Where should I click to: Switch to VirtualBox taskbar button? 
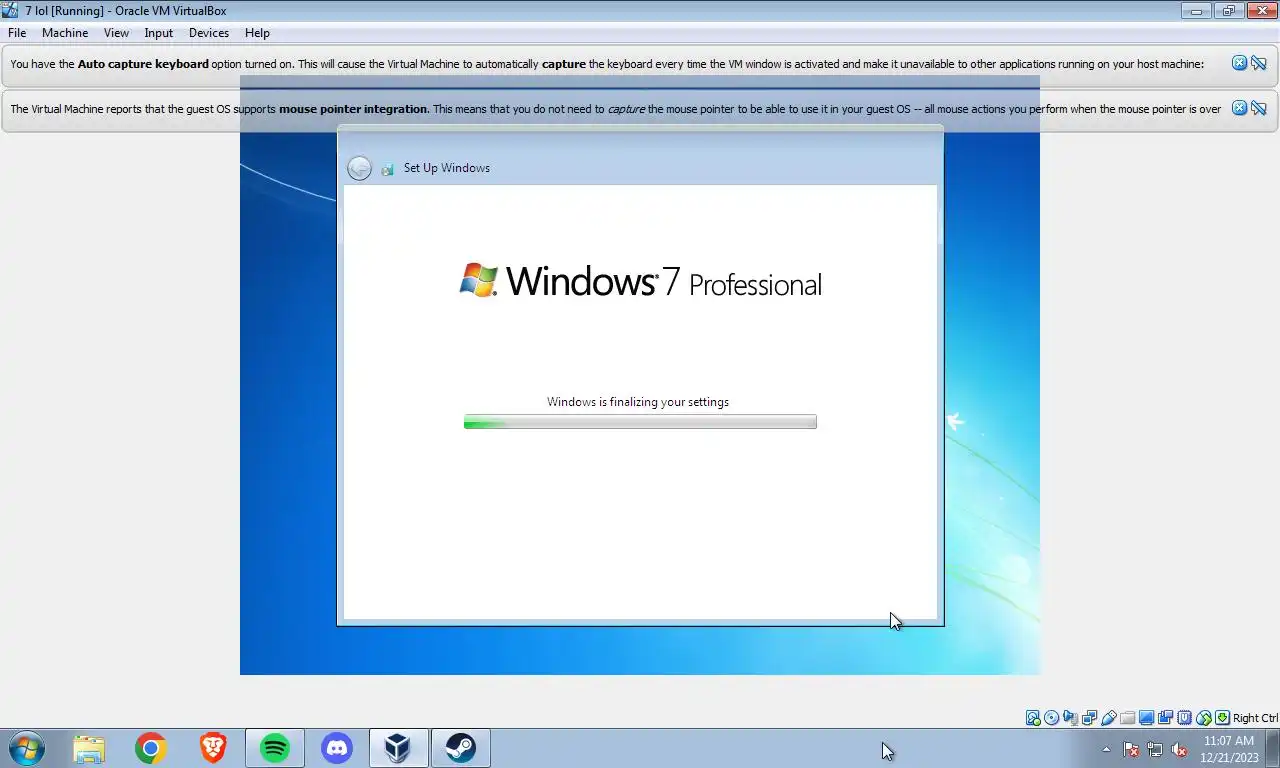coord(399,748)
